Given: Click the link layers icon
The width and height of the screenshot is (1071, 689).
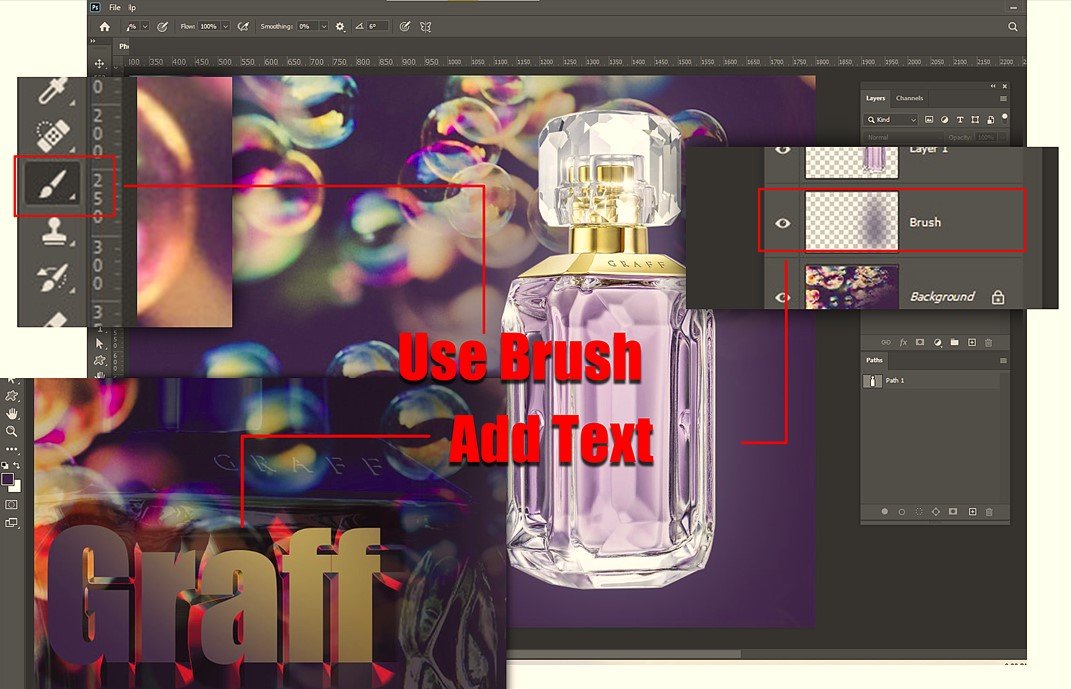Looking at the screenshot, I should 886,342.
